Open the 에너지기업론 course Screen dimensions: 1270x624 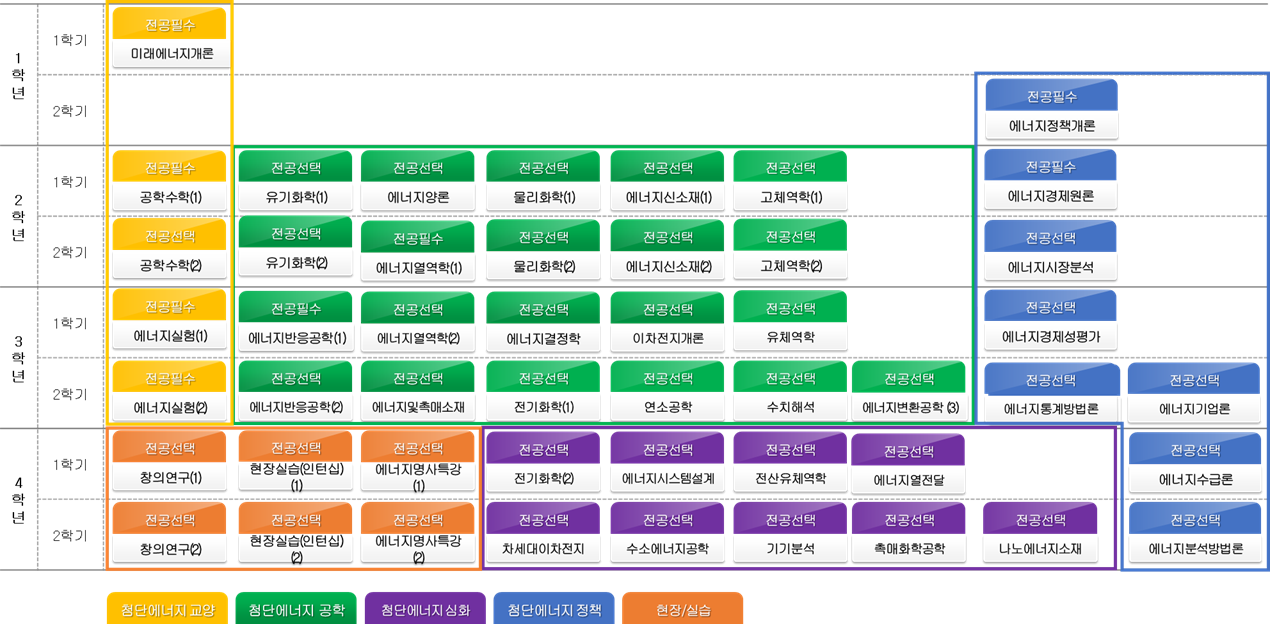[x=1194, y=394]
